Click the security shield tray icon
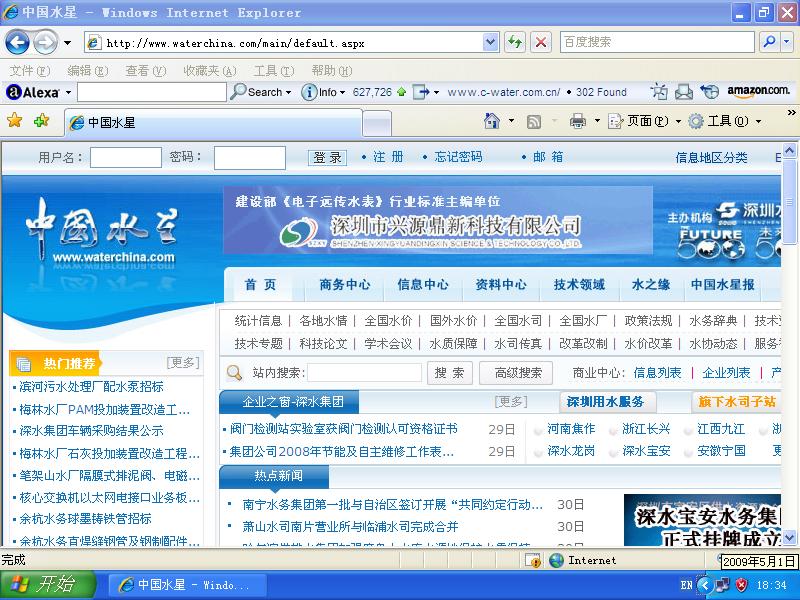The height and width of the screenshot is (600, 800). tap(741, 585)
